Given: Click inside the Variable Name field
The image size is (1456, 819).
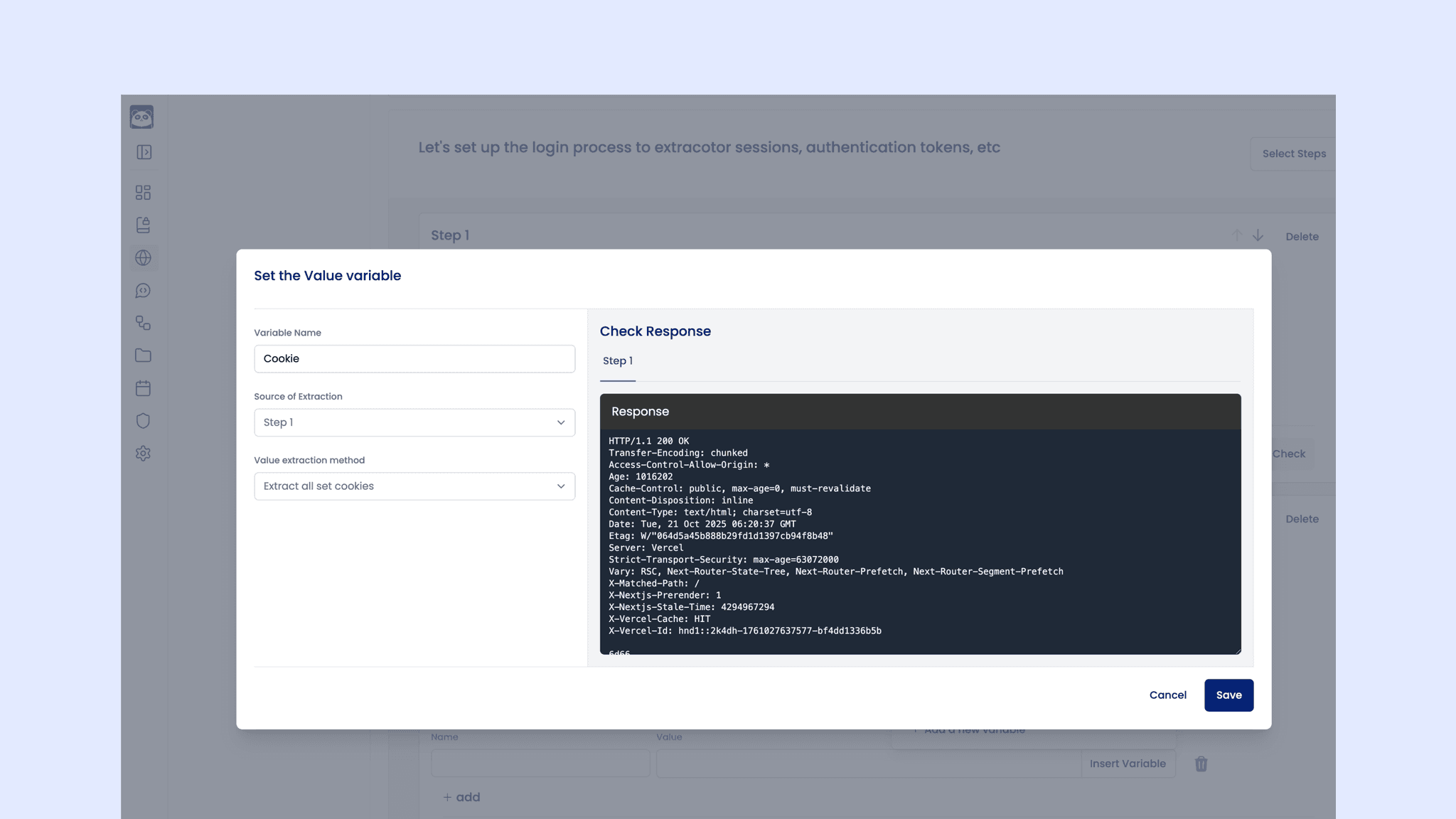Looking at the screenshot, I should (414, 359).
